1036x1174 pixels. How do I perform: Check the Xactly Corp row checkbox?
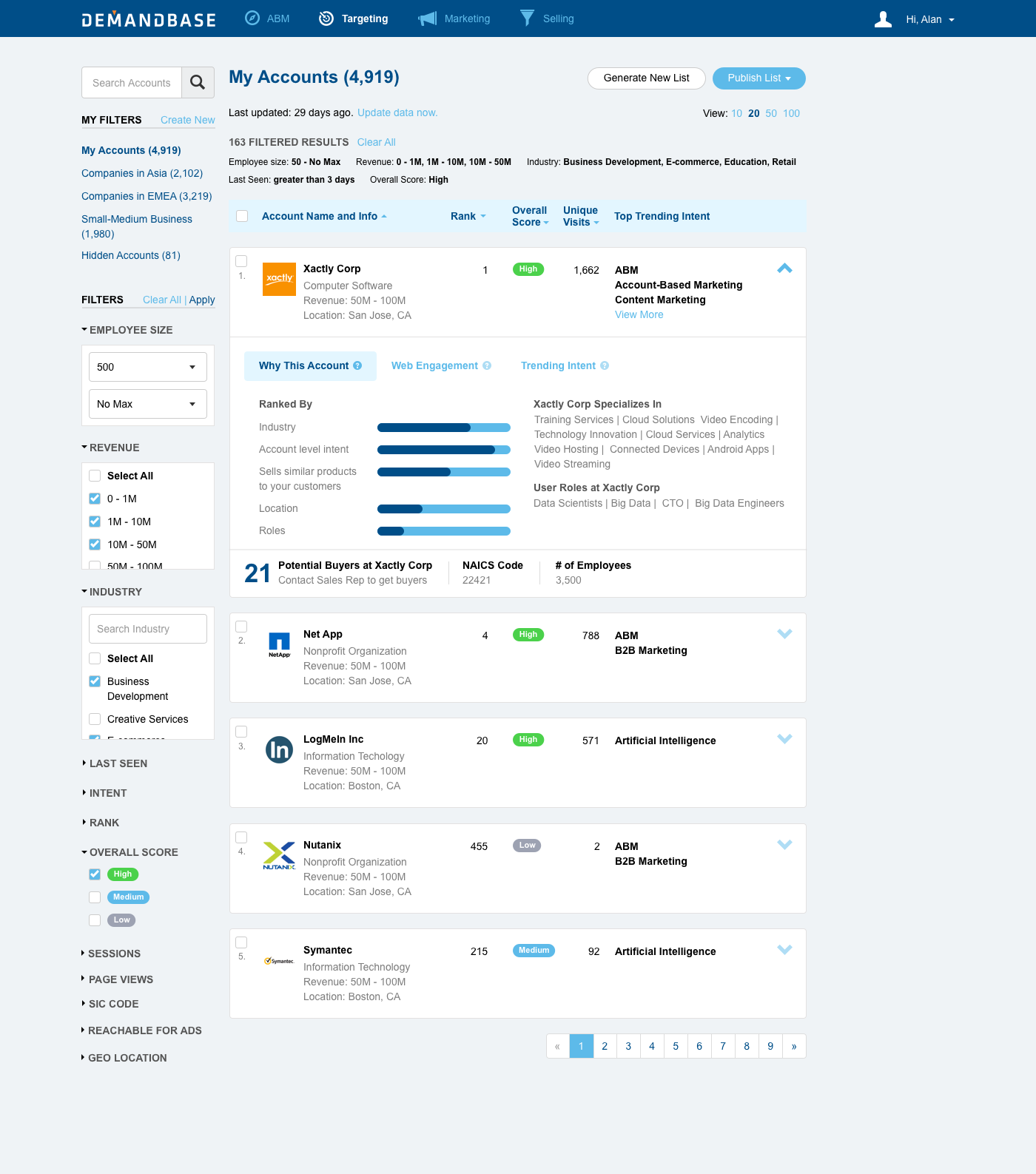pos(241,261)
